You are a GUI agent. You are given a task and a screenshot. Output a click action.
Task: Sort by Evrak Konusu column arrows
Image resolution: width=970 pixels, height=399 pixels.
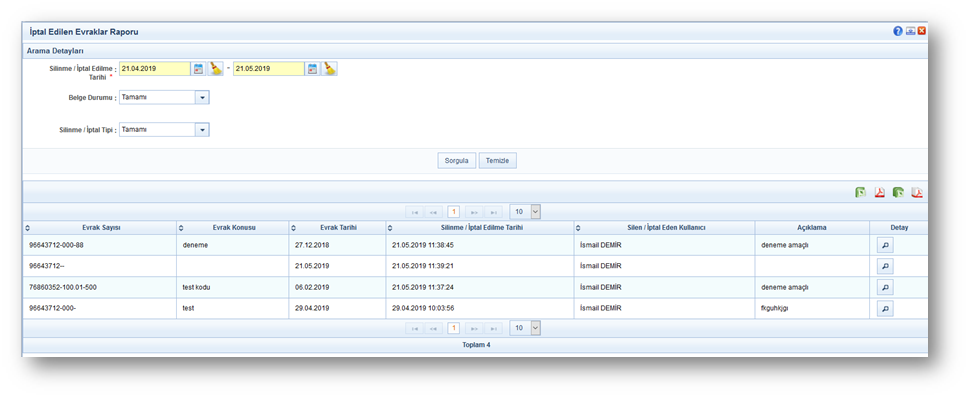pos(181,228)
